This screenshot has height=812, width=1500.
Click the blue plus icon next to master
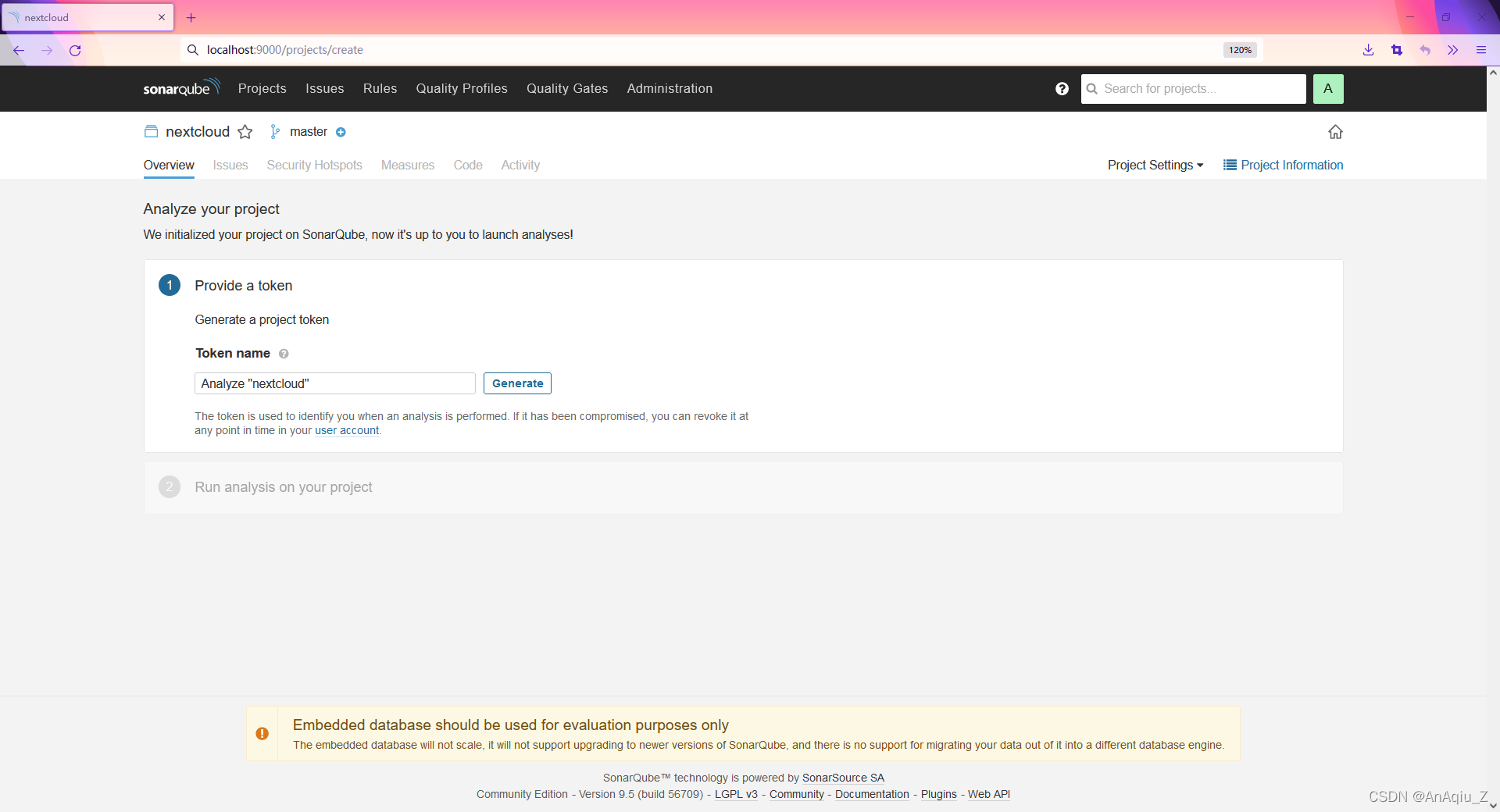[341, 132]
